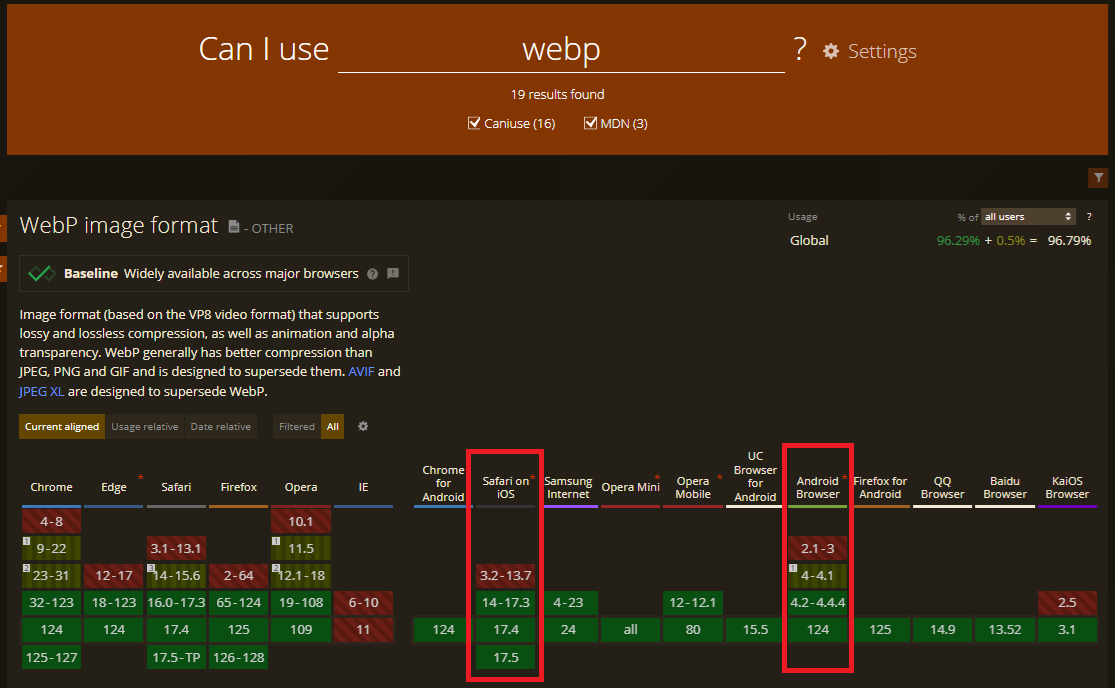Image resolution: width=1115 pixels, height=688 pixels.
Task: Click the Safari on iOS header
Action: coord(506,488)
